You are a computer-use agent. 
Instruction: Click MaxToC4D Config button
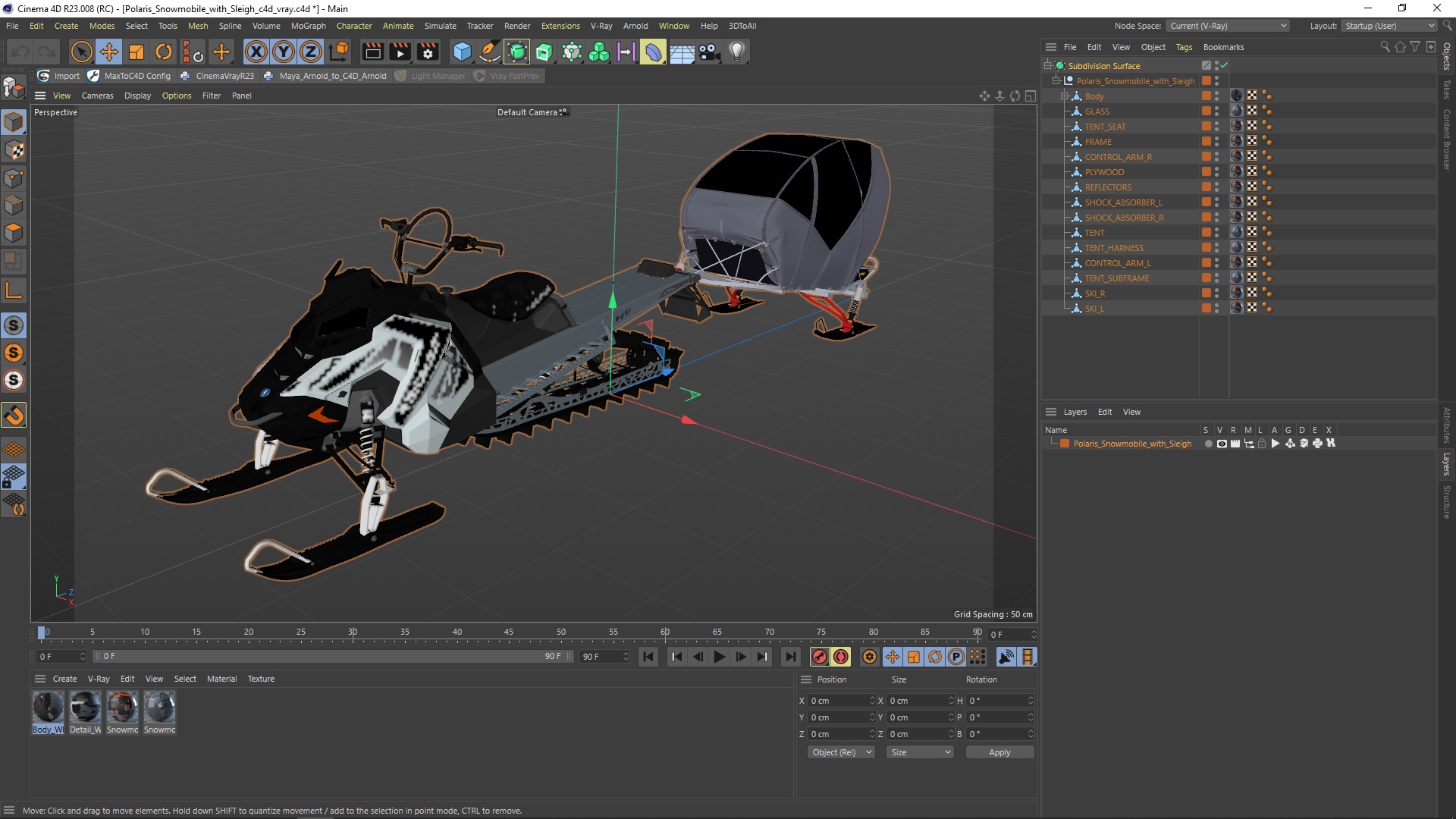tap(130, 76)
